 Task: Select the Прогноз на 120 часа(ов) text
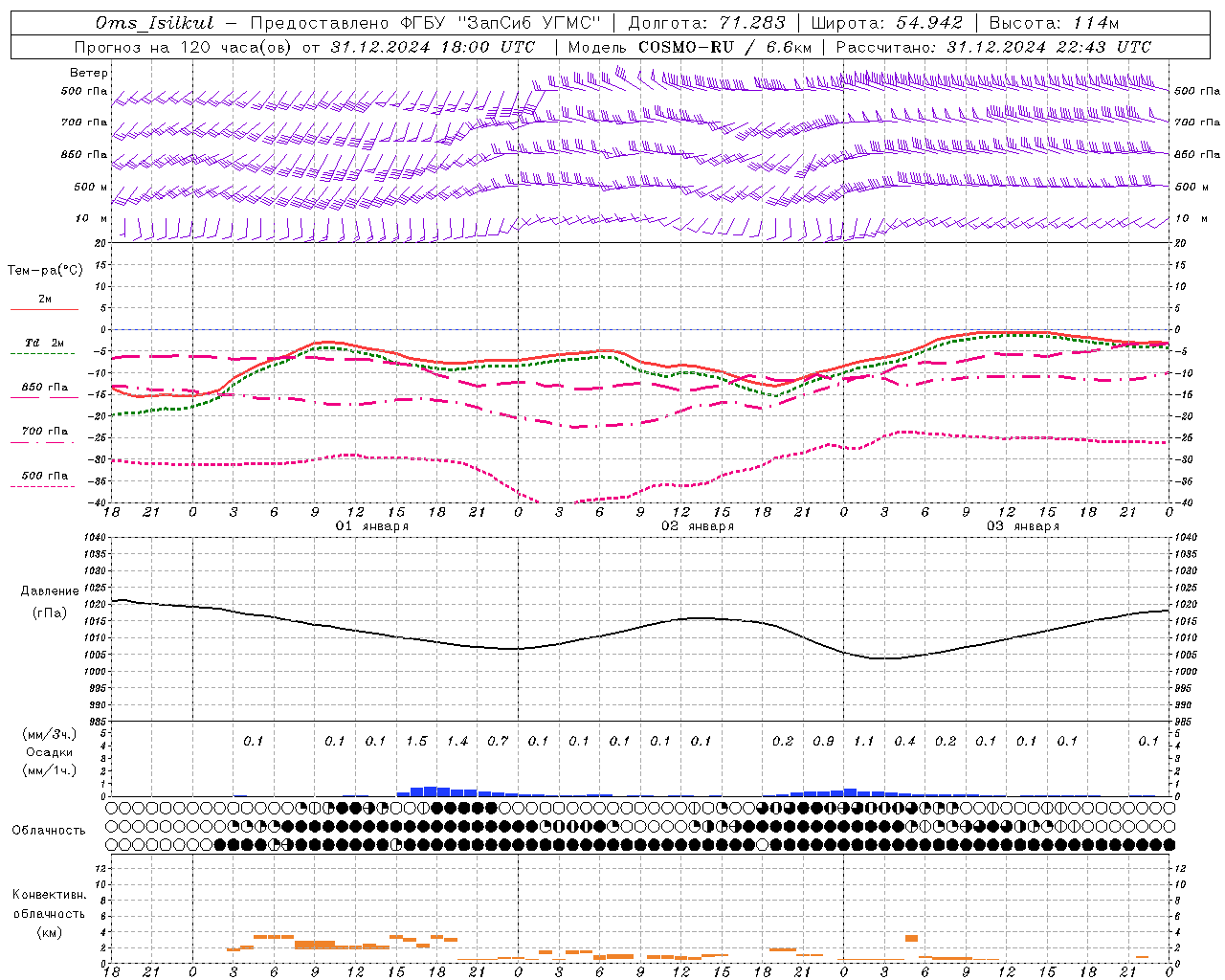(x=184, y=47)
